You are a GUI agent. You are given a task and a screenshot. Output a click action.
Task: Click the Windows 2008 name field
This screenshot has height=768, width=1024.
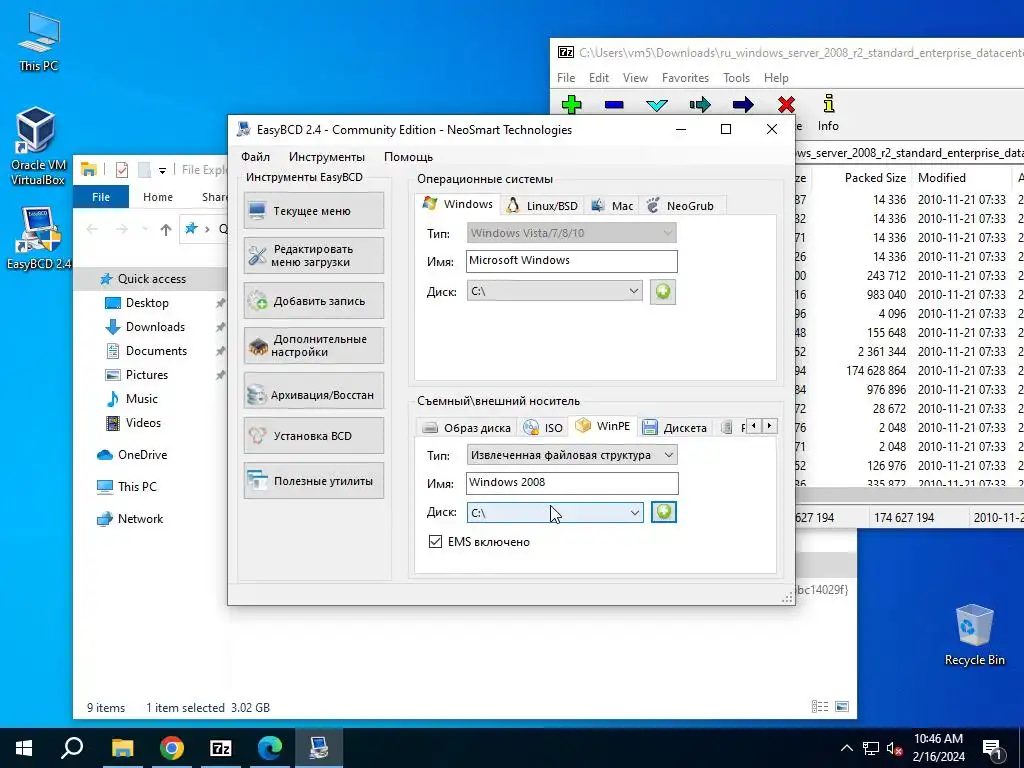tap(572, 483)
